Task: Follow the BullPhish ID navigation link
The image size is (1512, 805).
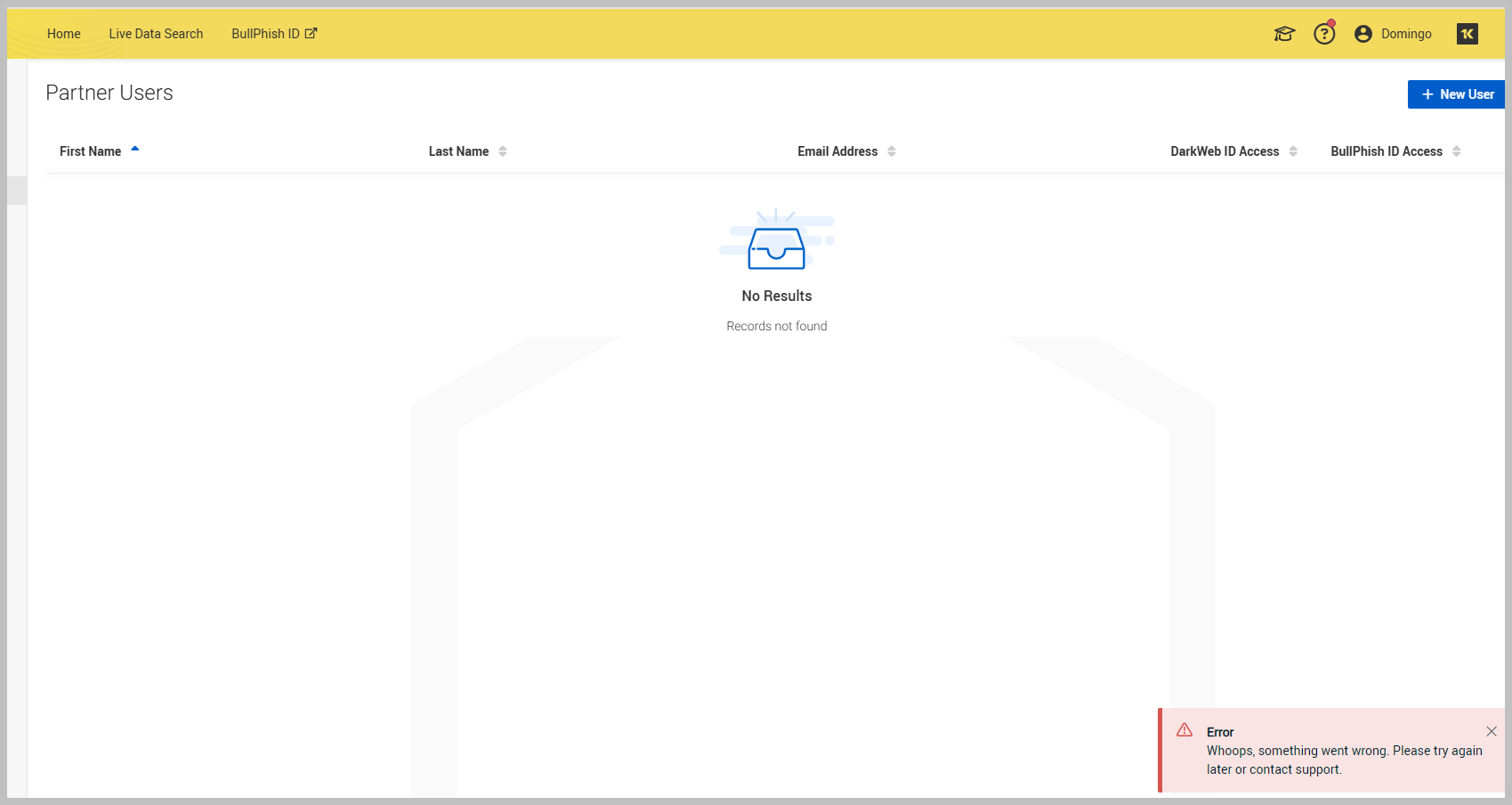Action: [265, 34]
